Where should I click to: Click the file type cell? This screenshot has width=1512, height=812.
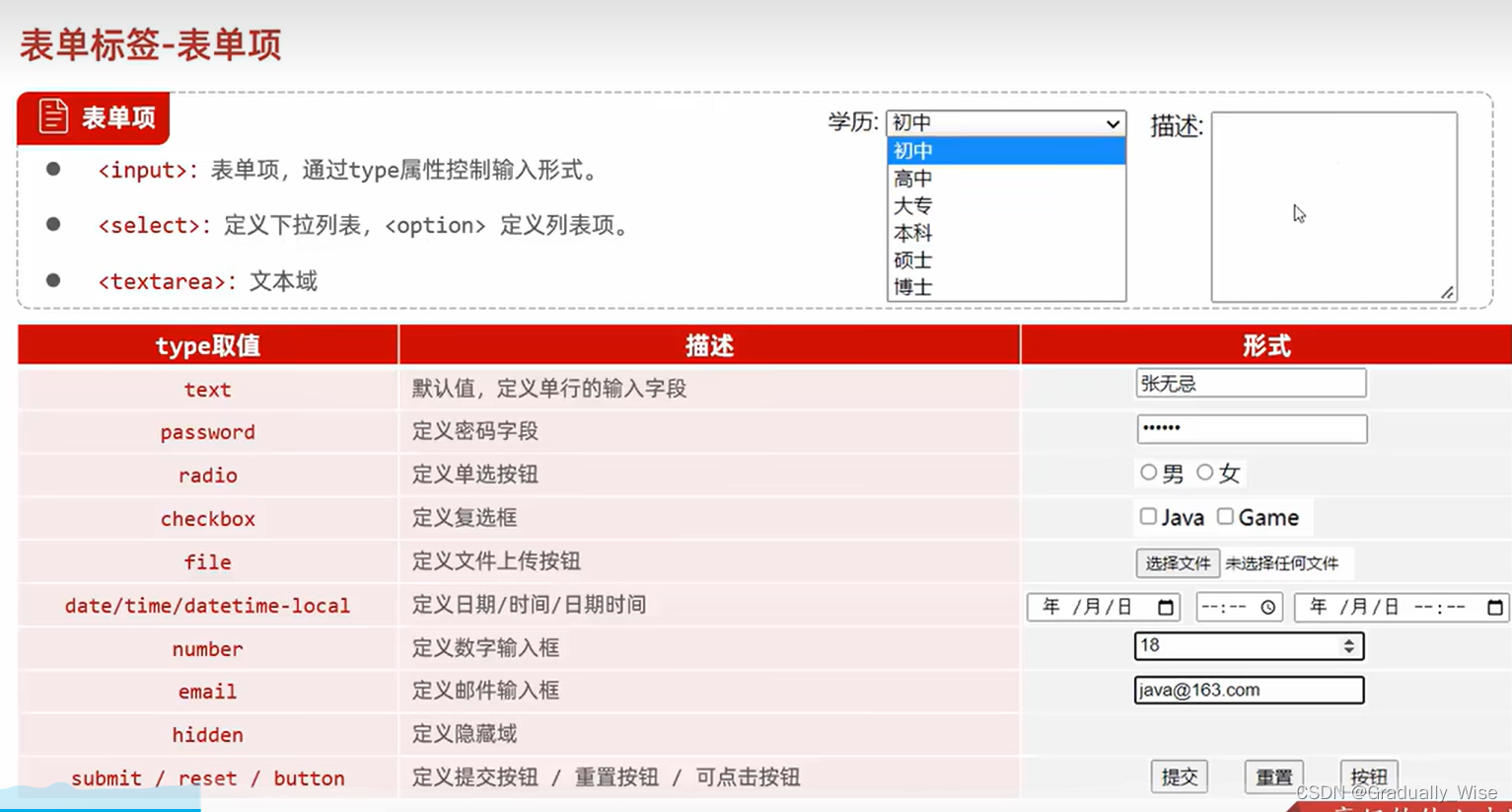click(208, 562)
